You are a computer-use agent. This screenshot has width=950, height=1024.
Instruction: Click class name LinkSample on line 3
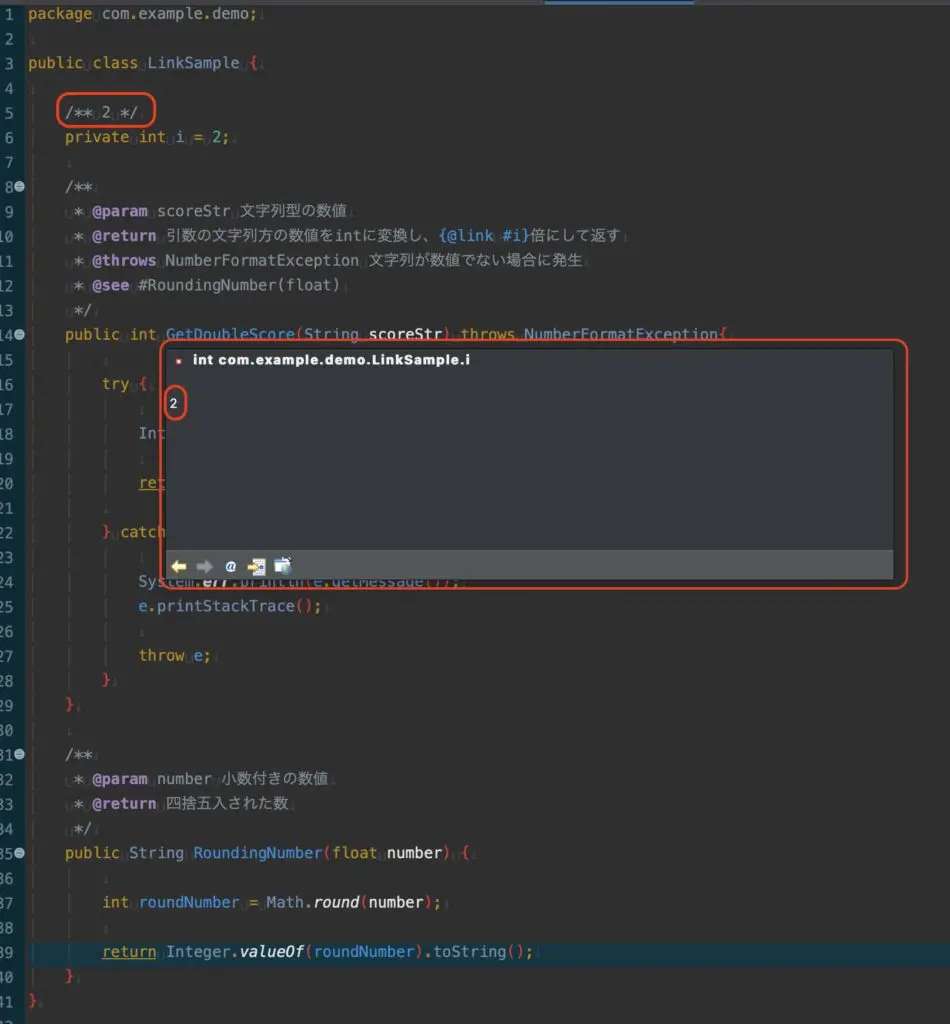193,63
